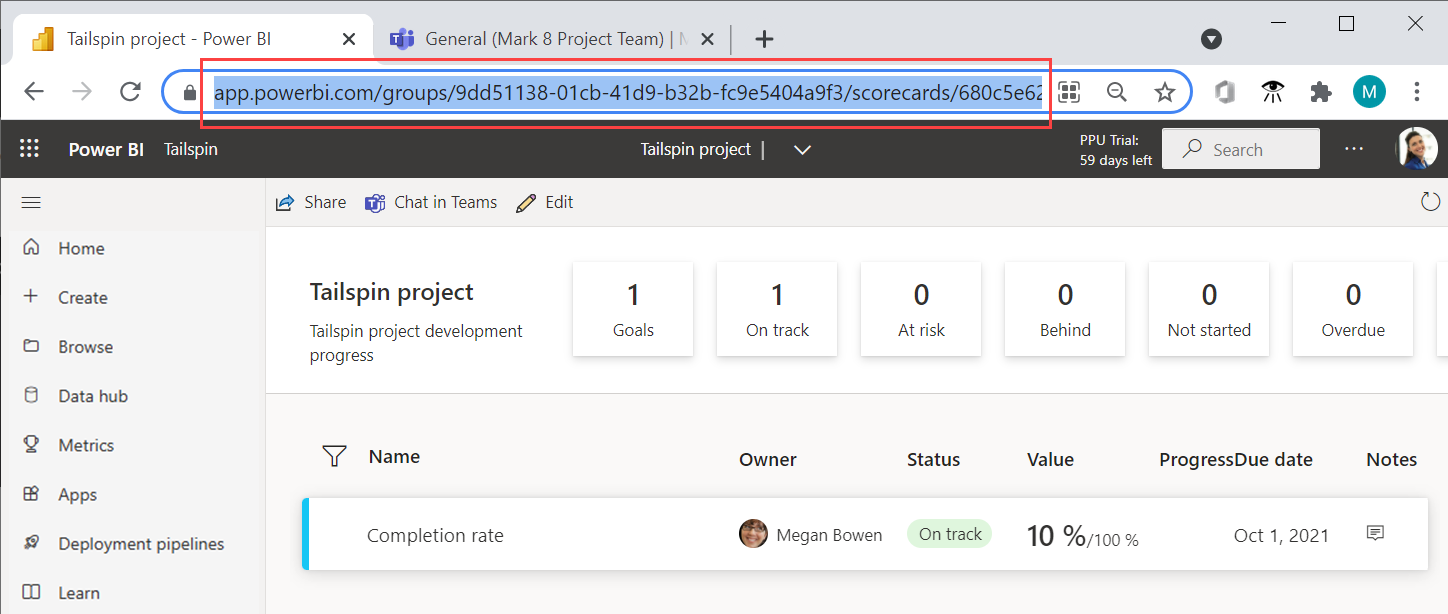Click the 10 % value of Completion rate
This screenshot has width=1448, height=614.
pos(1056,536)
